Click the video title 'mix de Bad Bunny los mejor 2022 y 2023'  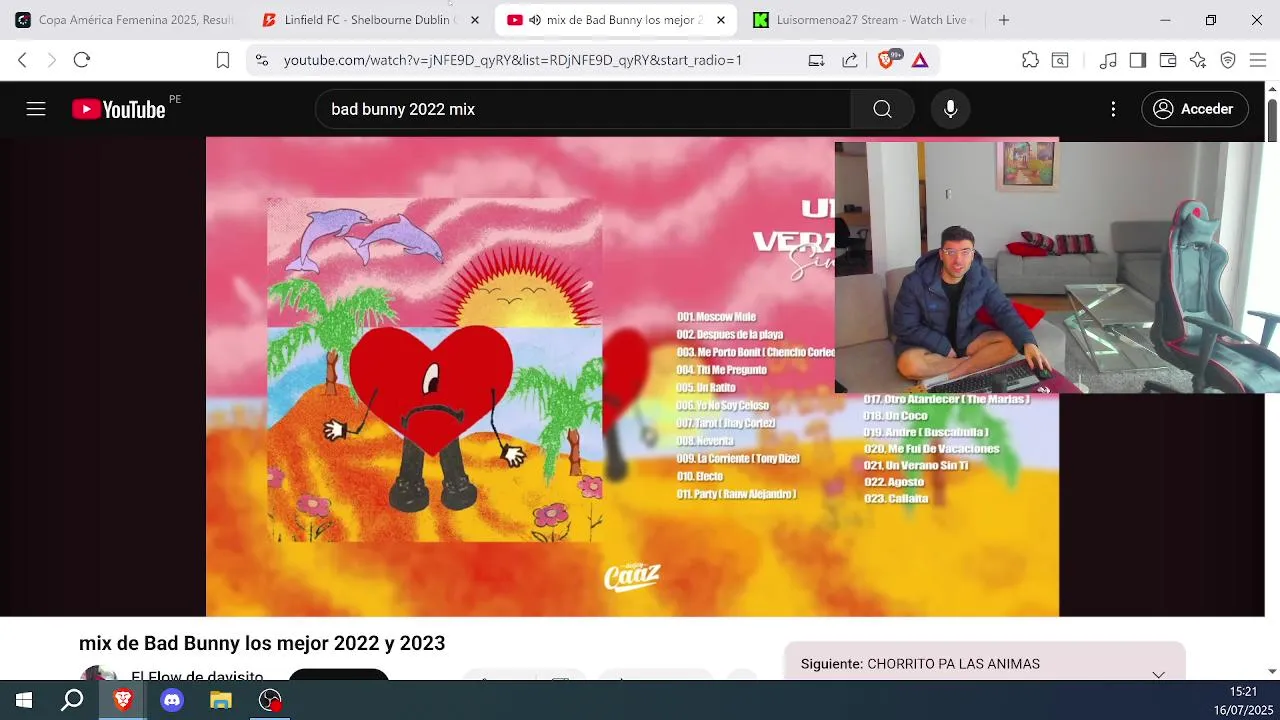tap(262, 643)
